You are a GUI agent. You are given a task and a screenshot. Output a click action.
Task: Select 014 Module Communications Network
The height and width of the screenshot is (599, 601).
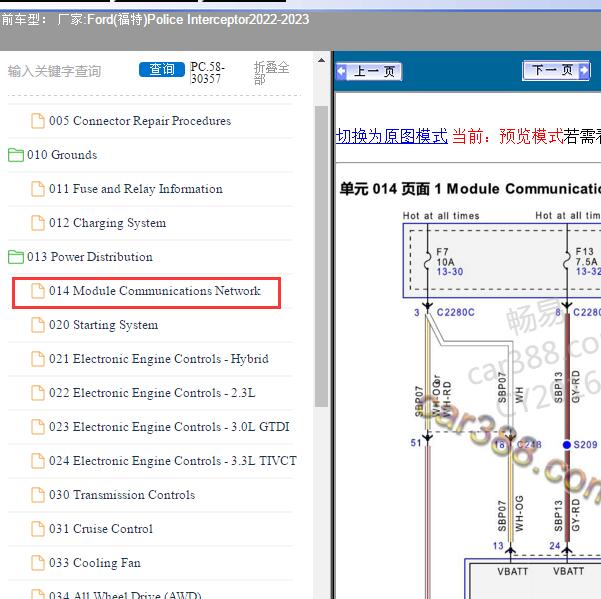click(154, 291)
